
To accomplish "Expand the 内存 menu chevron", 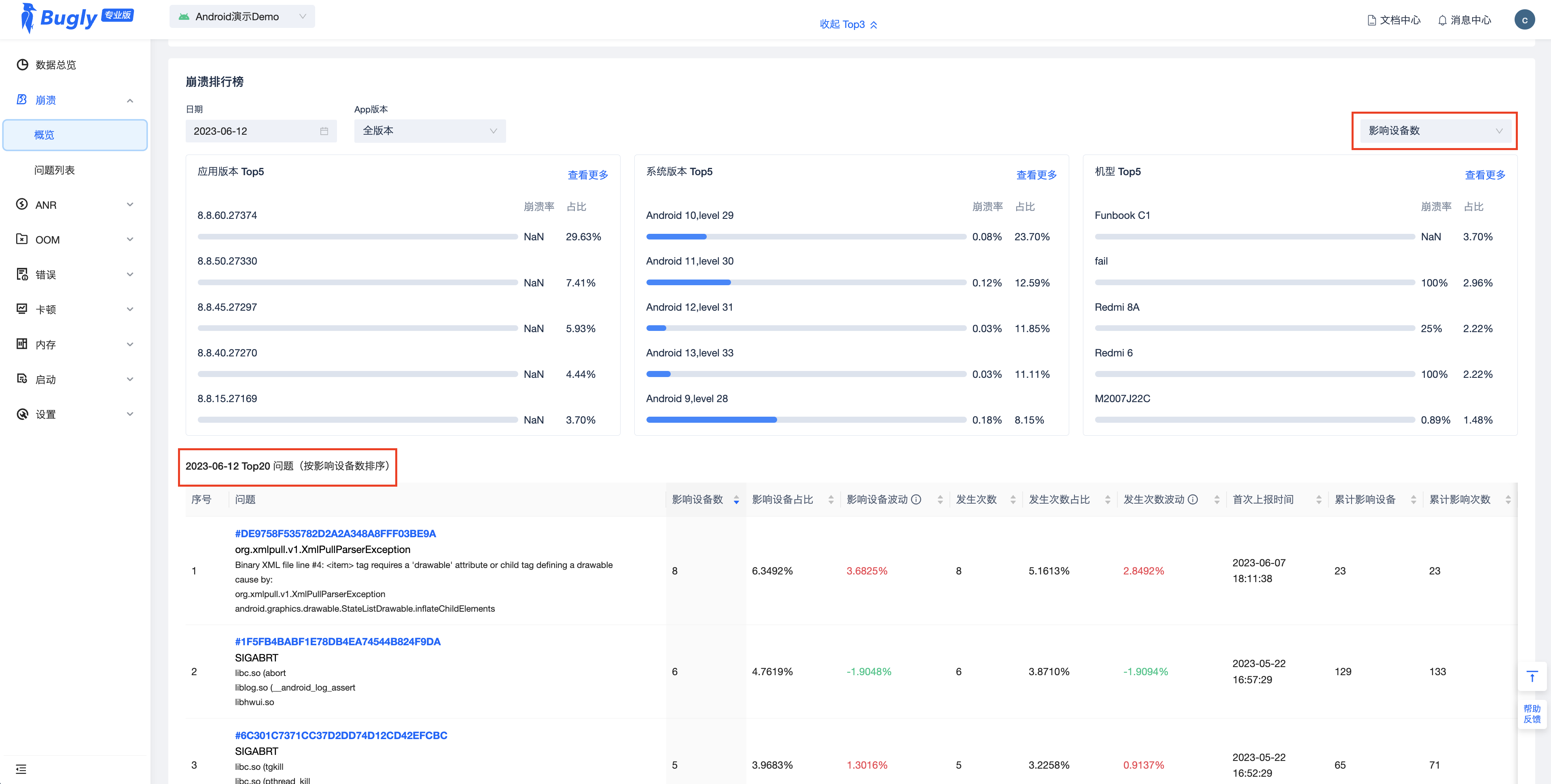I will pyautogui.click(x=130, y=344).
